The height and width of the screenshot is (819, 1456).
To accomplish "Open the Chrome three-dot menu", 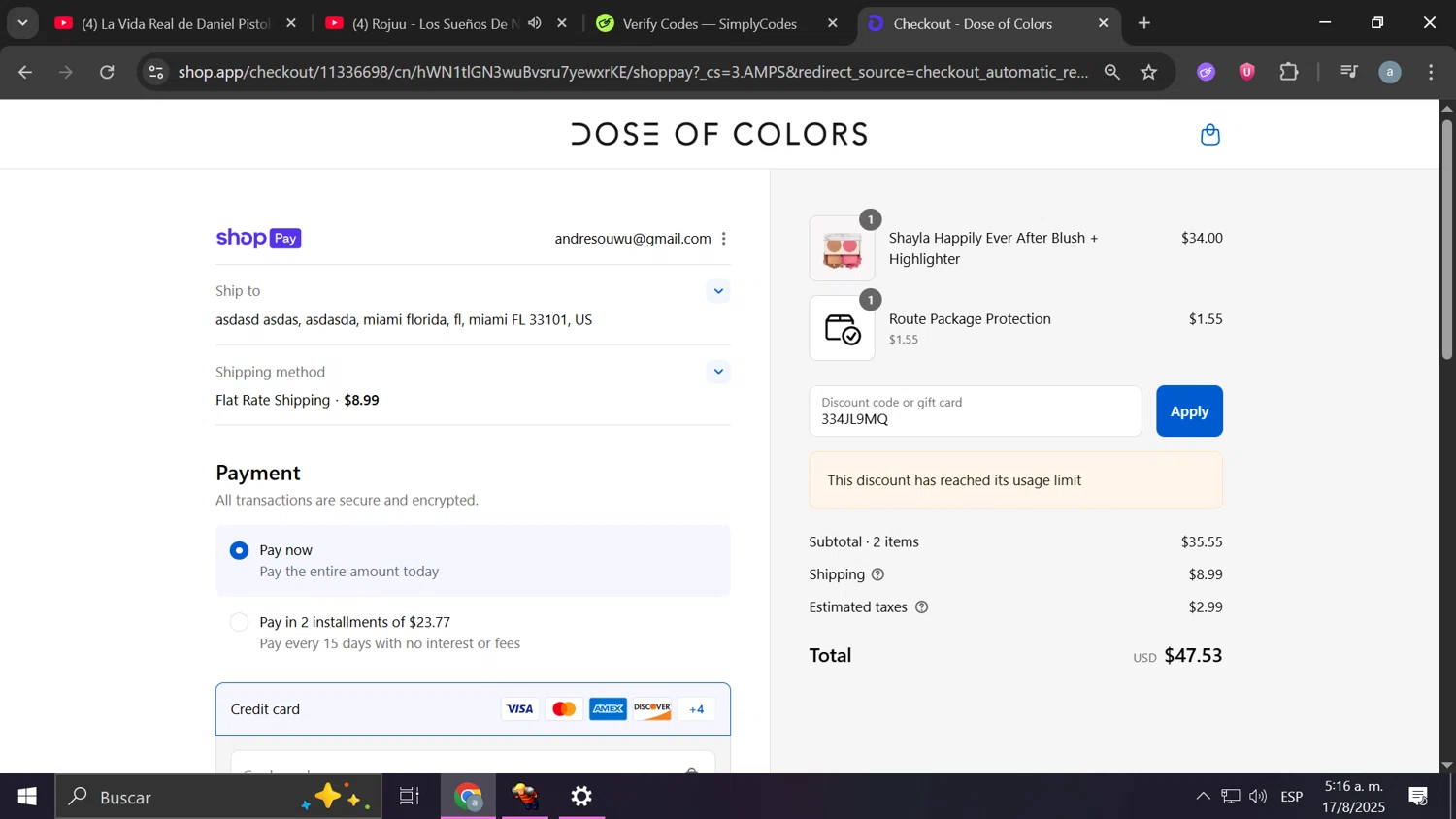I will pos(1431,72).
